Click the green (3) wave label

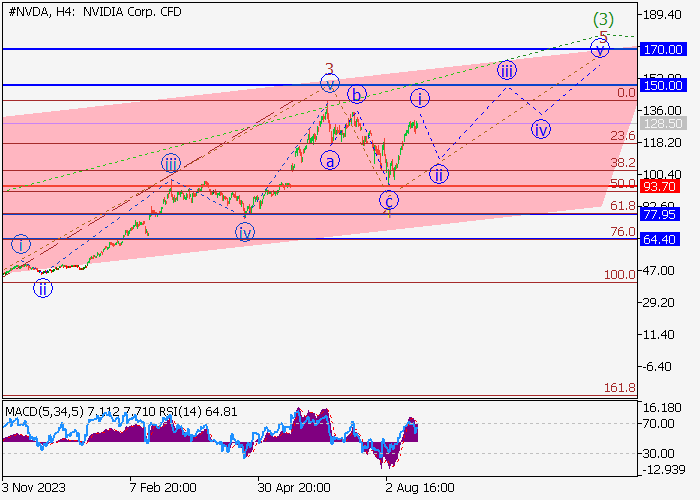coord(603,19)
